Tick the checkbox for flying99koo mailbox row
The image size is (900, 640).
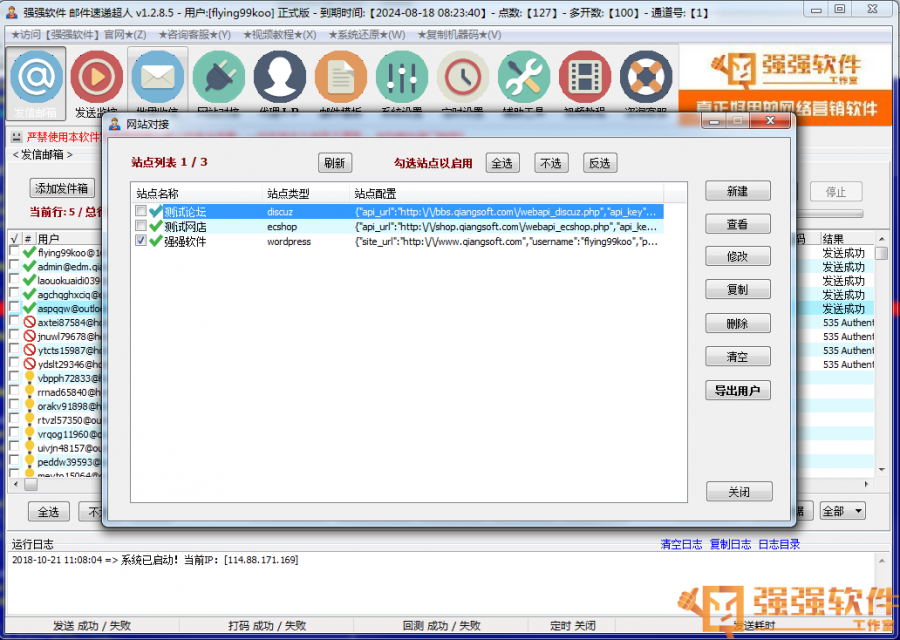pyautogui.click(x=14, y=252)
